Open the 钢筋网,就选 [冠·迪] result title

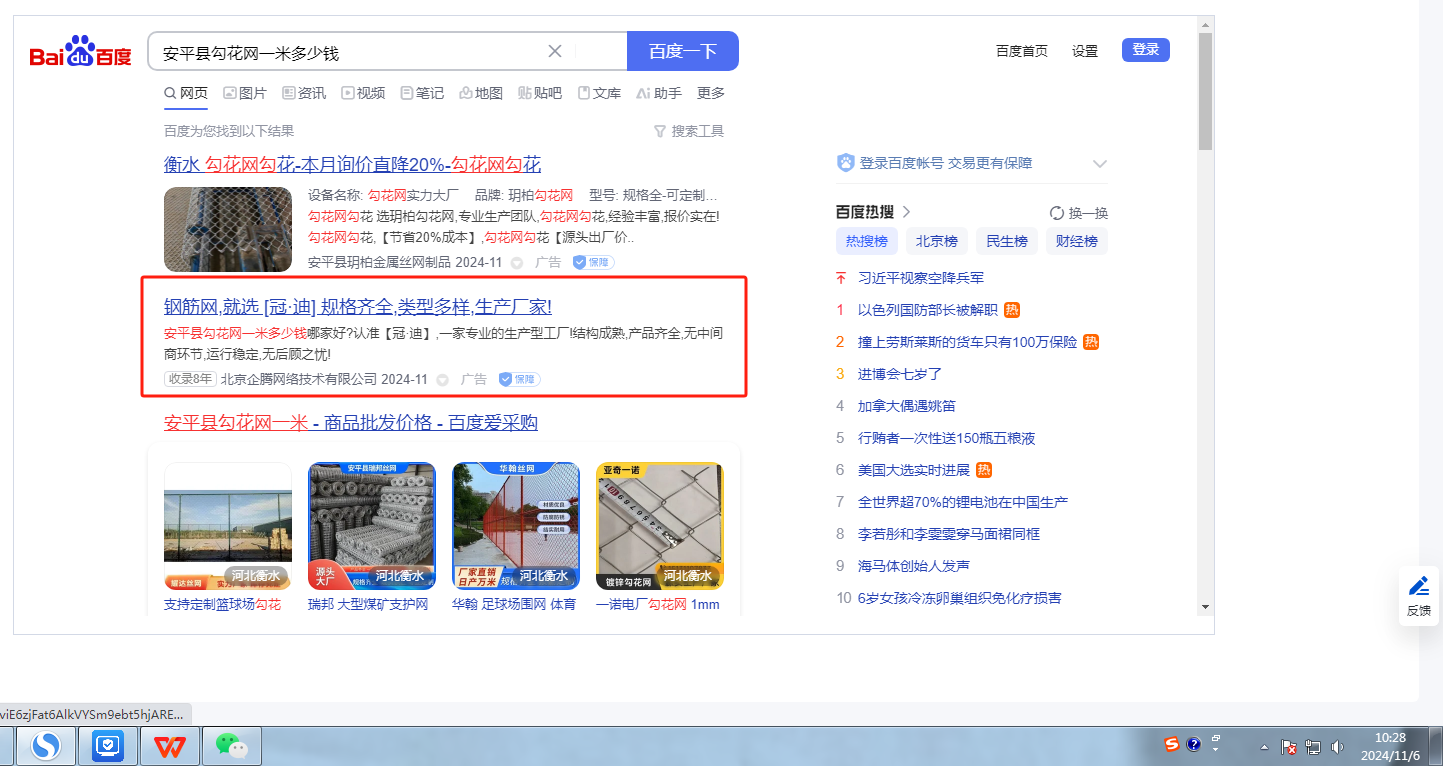[x=358, y=306]
